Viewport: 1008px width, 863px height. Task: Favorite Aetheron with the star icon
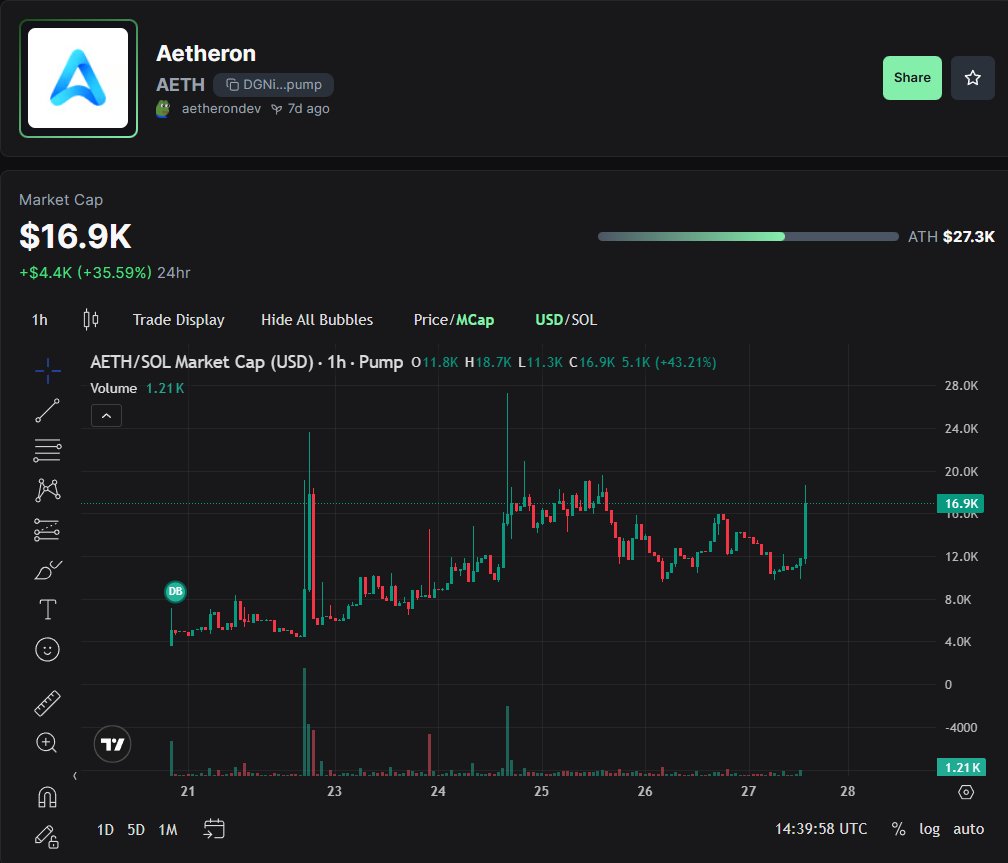click(x=973, y=78)
